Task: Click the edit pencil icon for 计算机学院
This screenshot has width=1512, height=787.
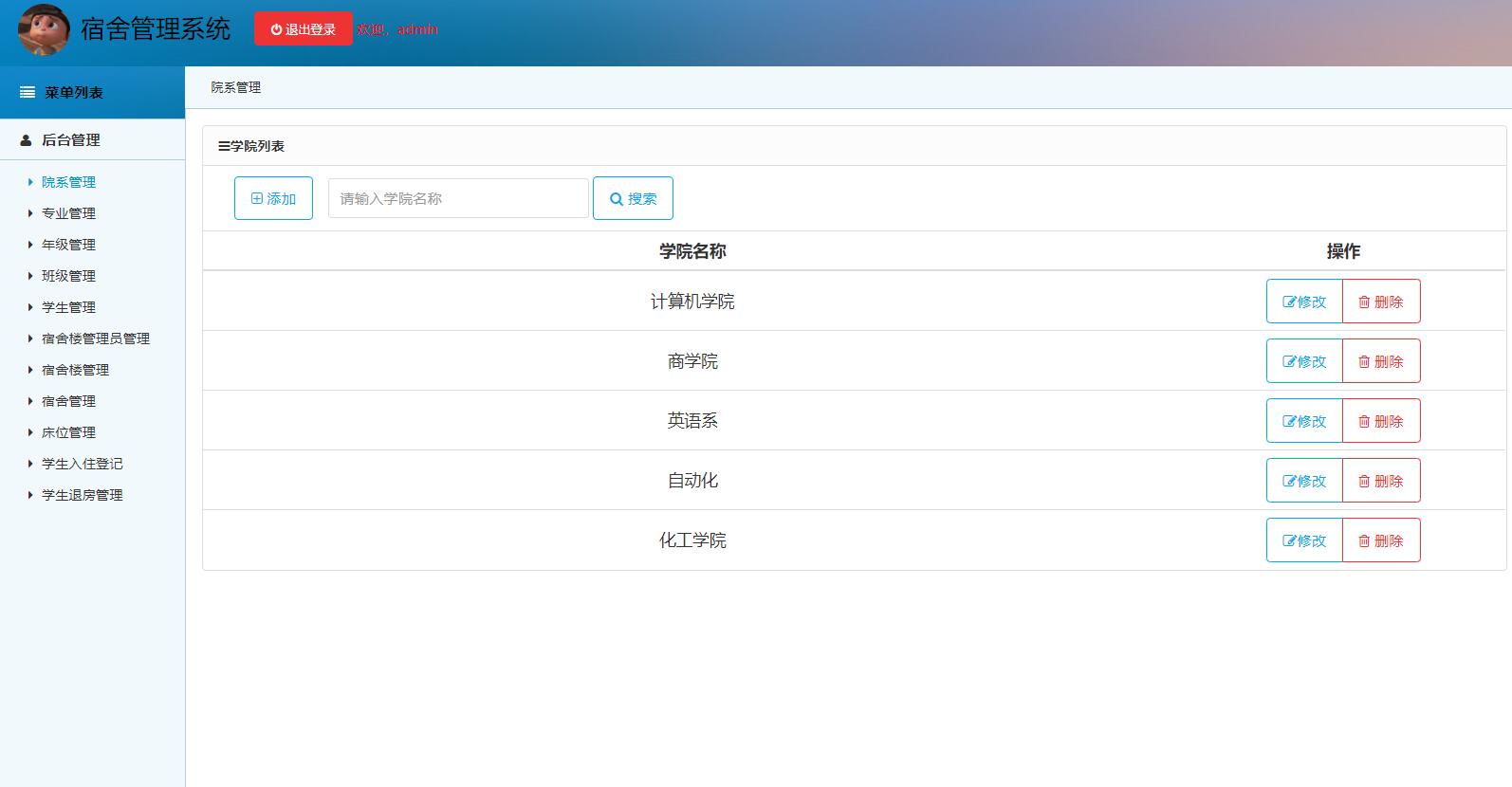Action: coord(1289,302)
